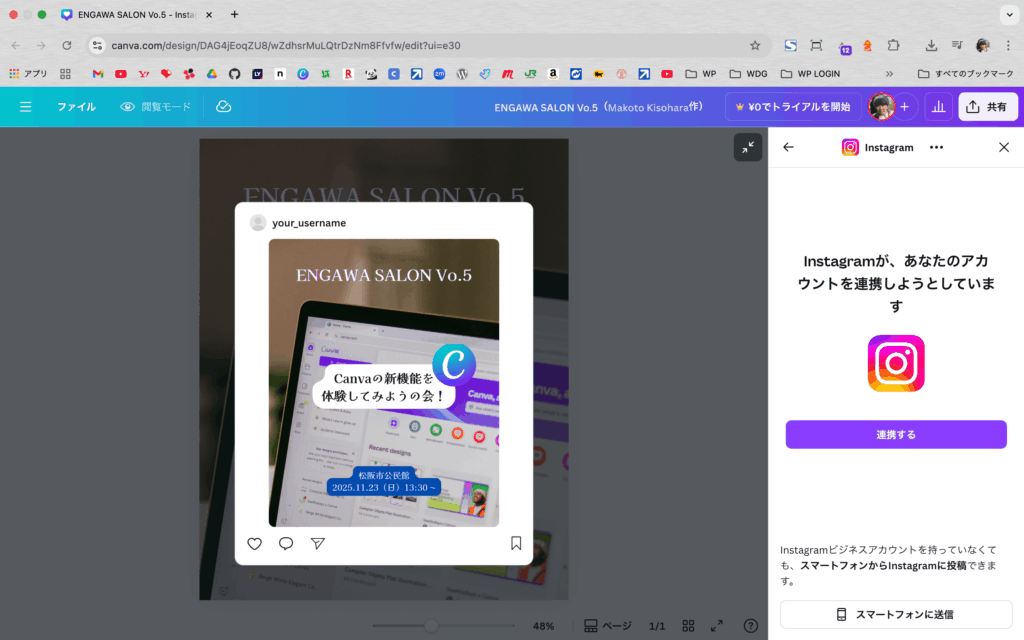
Task: Click the comment bubble icon in post preview
Action: click(x=286, y=543)
